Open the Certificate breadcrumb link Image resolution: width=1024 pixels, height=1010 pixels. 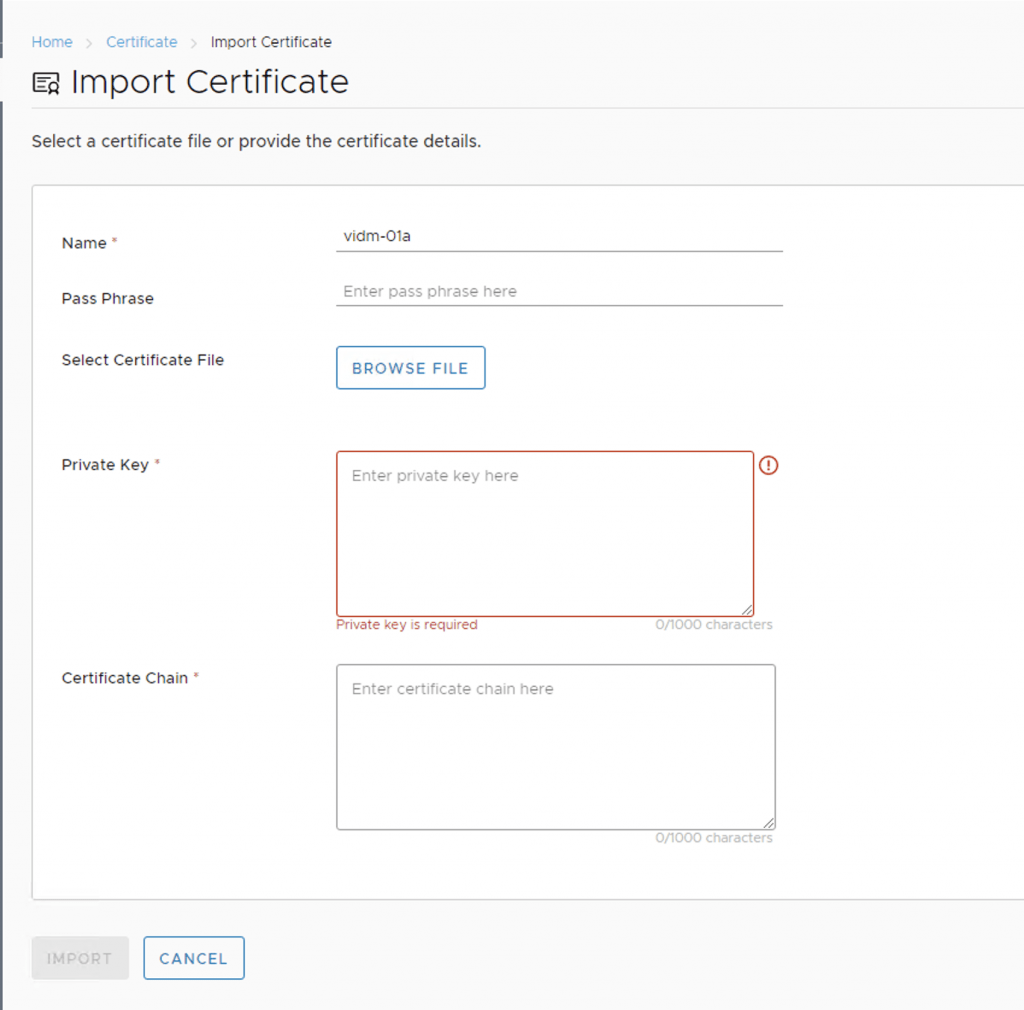(141, 42)
